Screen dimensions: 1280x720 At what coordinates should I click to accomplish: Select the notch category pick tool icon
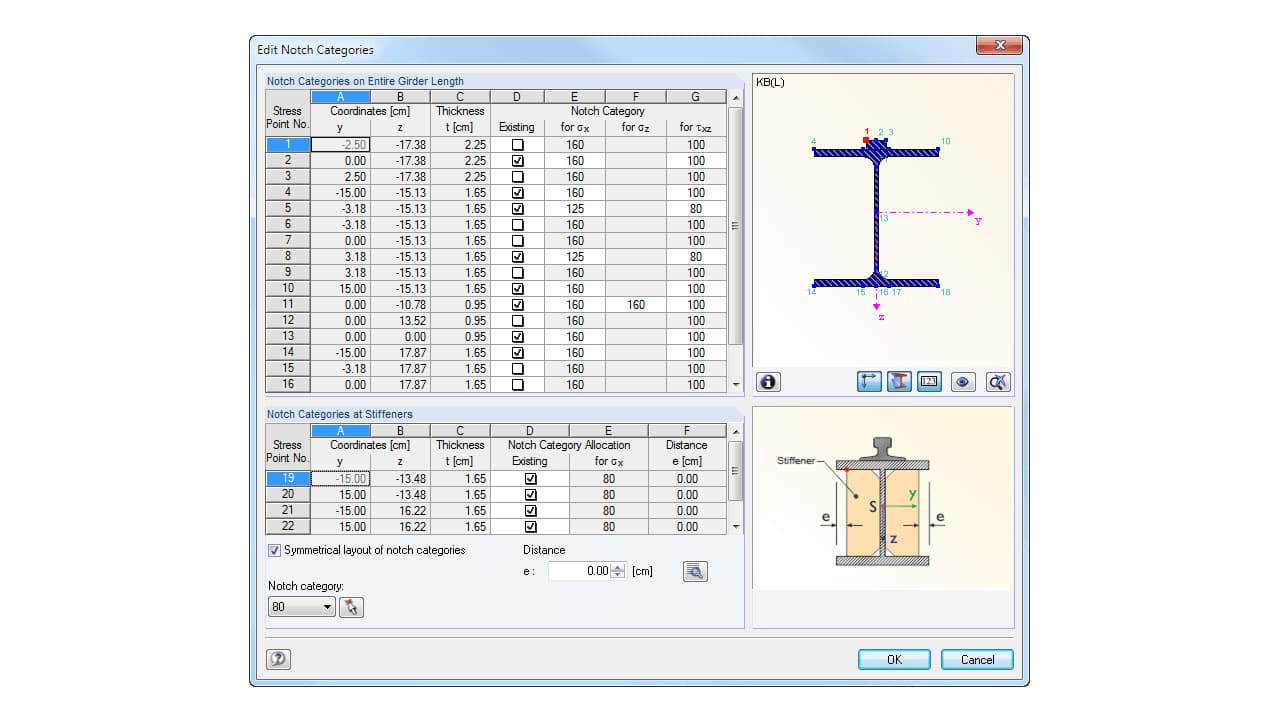pyautogui.click(x=351, y=606)
